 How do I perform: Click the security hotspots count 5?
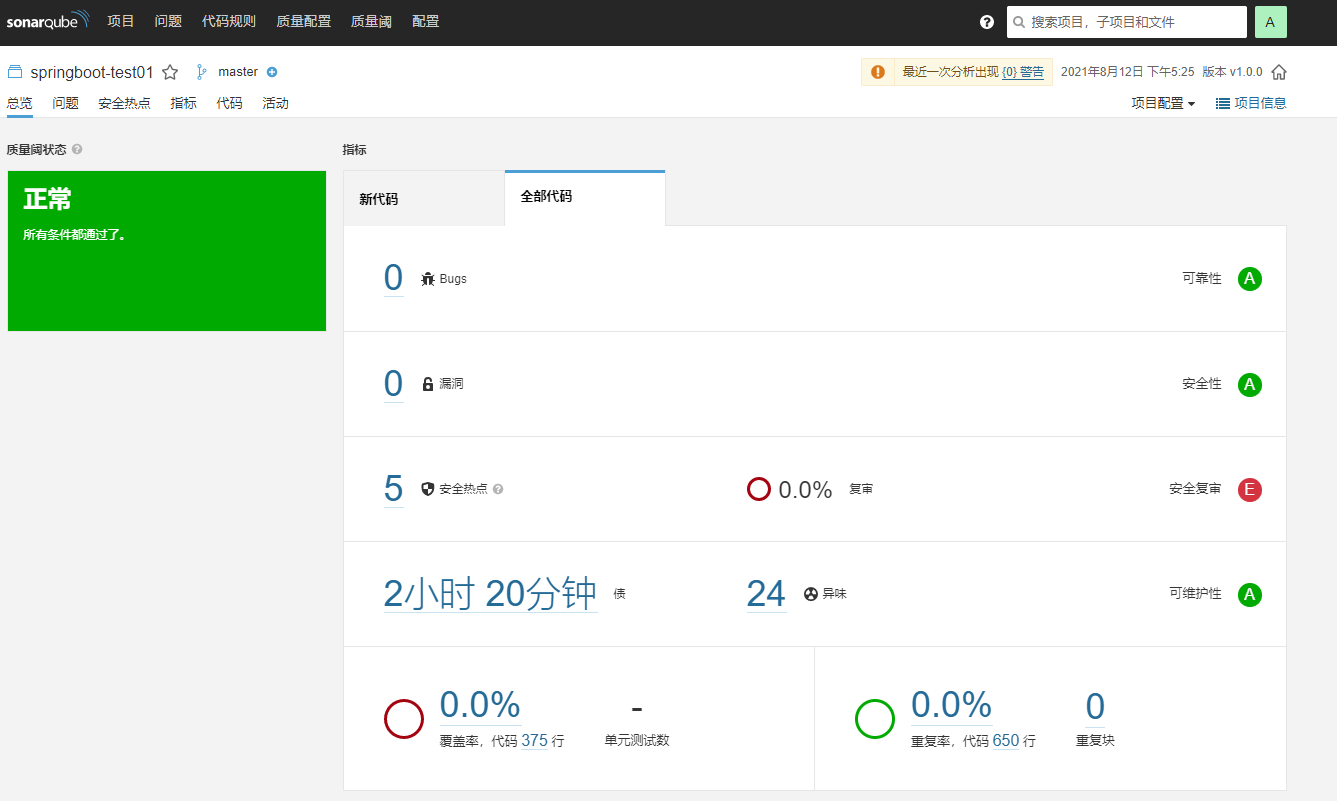click(x=393, y=488)
